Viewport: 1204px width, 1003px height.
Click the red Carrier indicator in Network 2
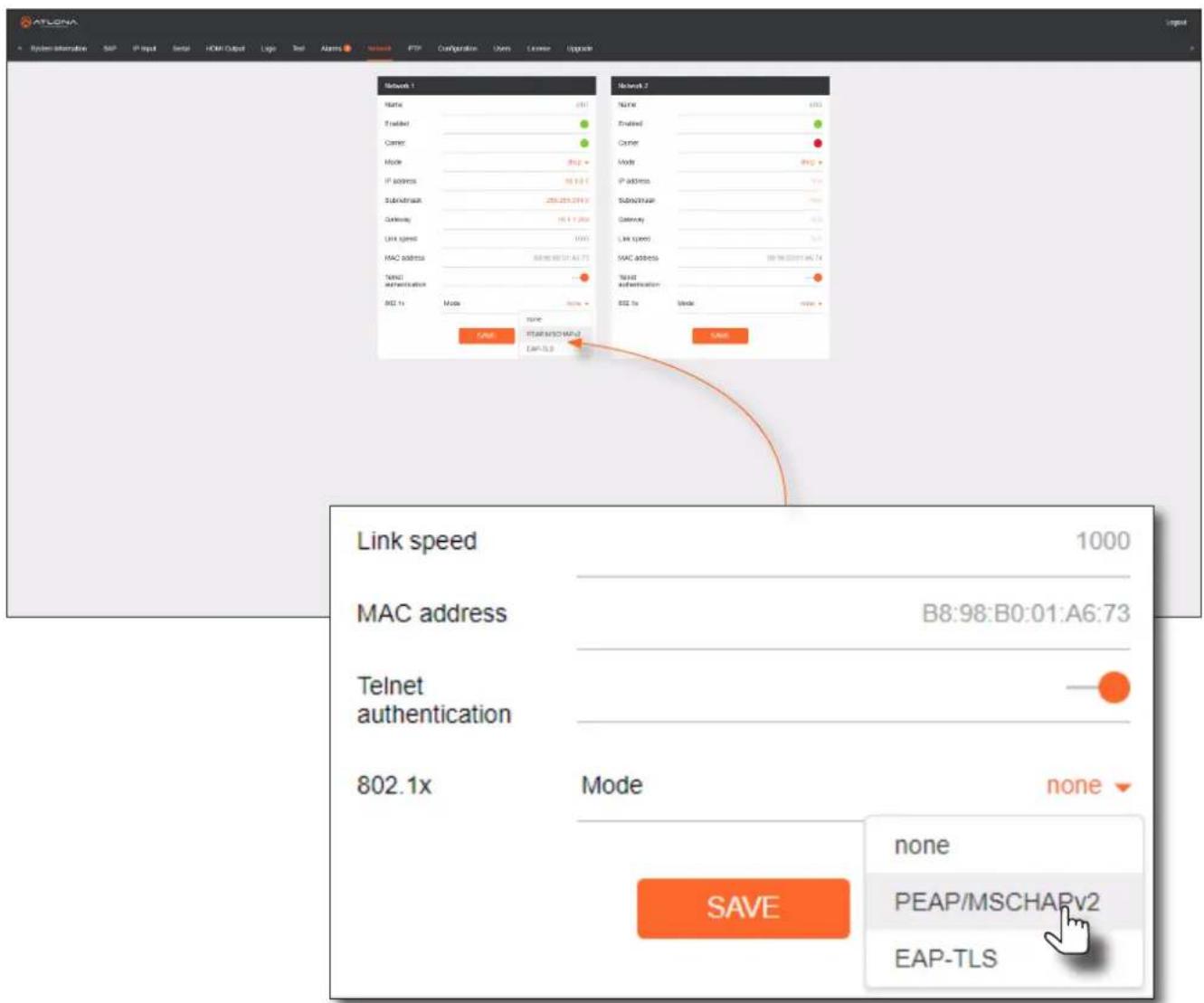click(818, 143)
